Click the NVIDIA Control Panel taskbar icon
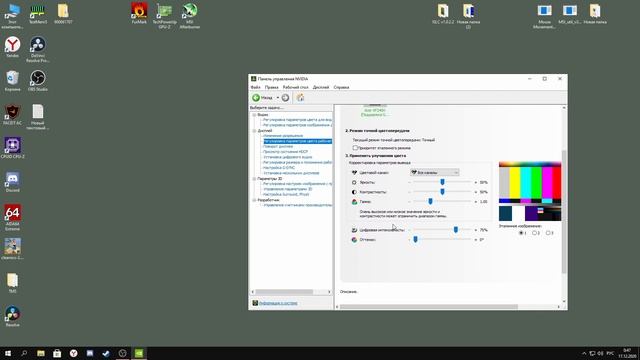The image size is (640, 360). point(139,353)
